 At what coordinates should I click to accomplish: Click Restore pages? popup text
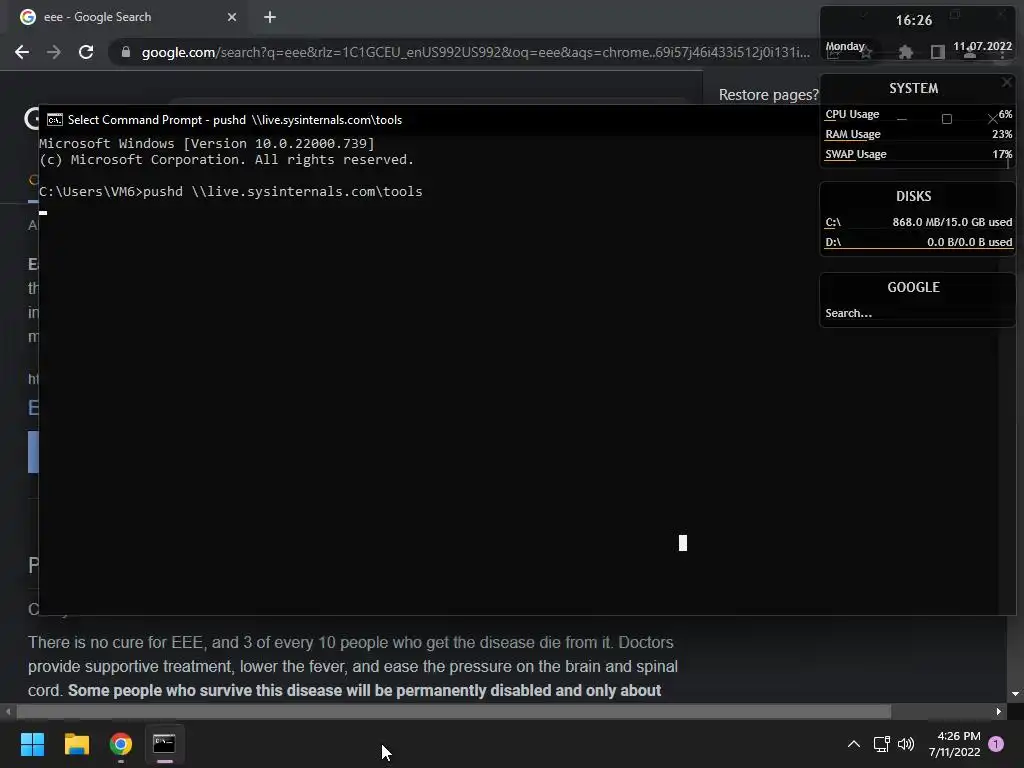tap(769, 95)
